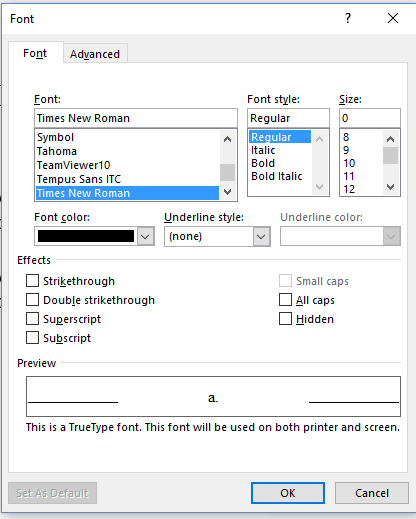Select Bold Italic in Font style list
The width and height of the screenshot is (416, 519).
click(277, 176)
